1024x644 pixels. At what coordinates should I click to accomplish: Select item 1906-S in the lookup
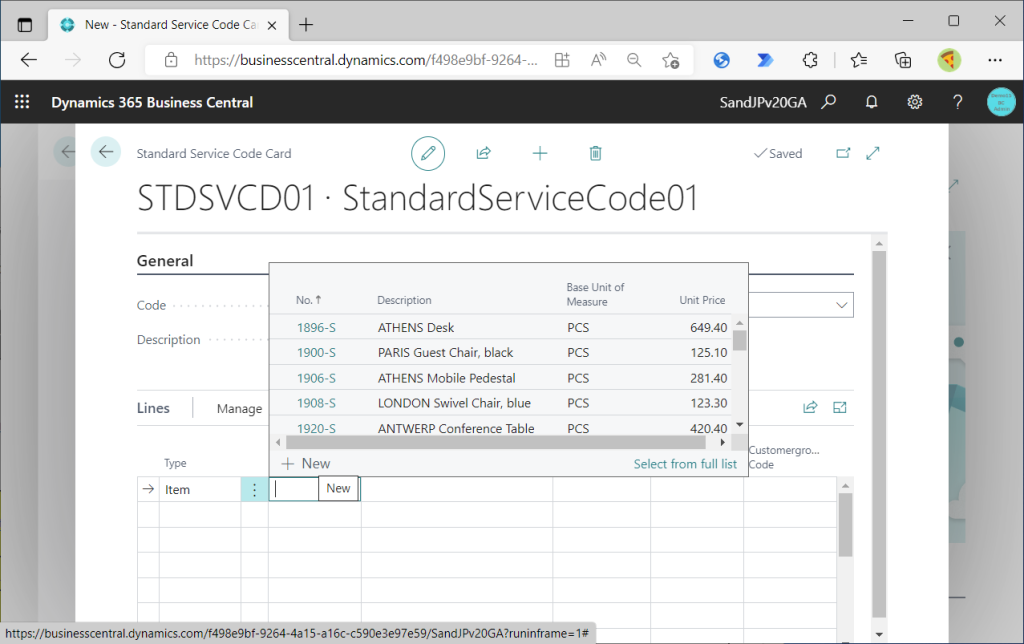click(x=316, y=378)
